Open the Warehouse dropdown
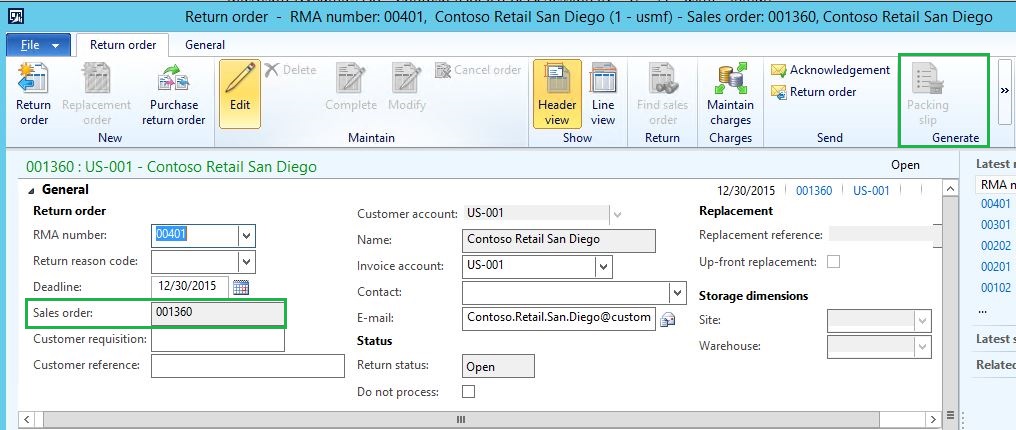This screenshot has width=1016, height=430. coord(923,346)
